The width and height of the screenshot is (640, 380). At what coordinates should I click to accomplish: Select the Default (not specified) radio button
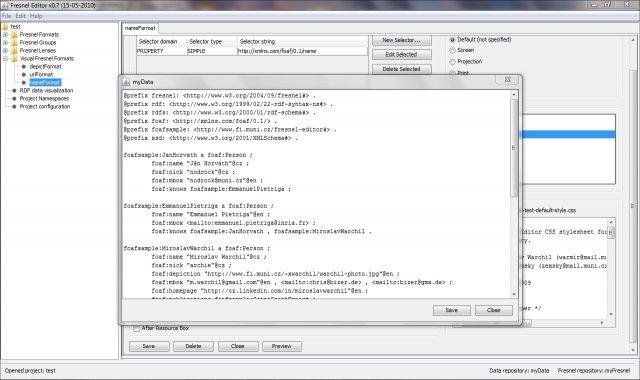tap(452, 40)
